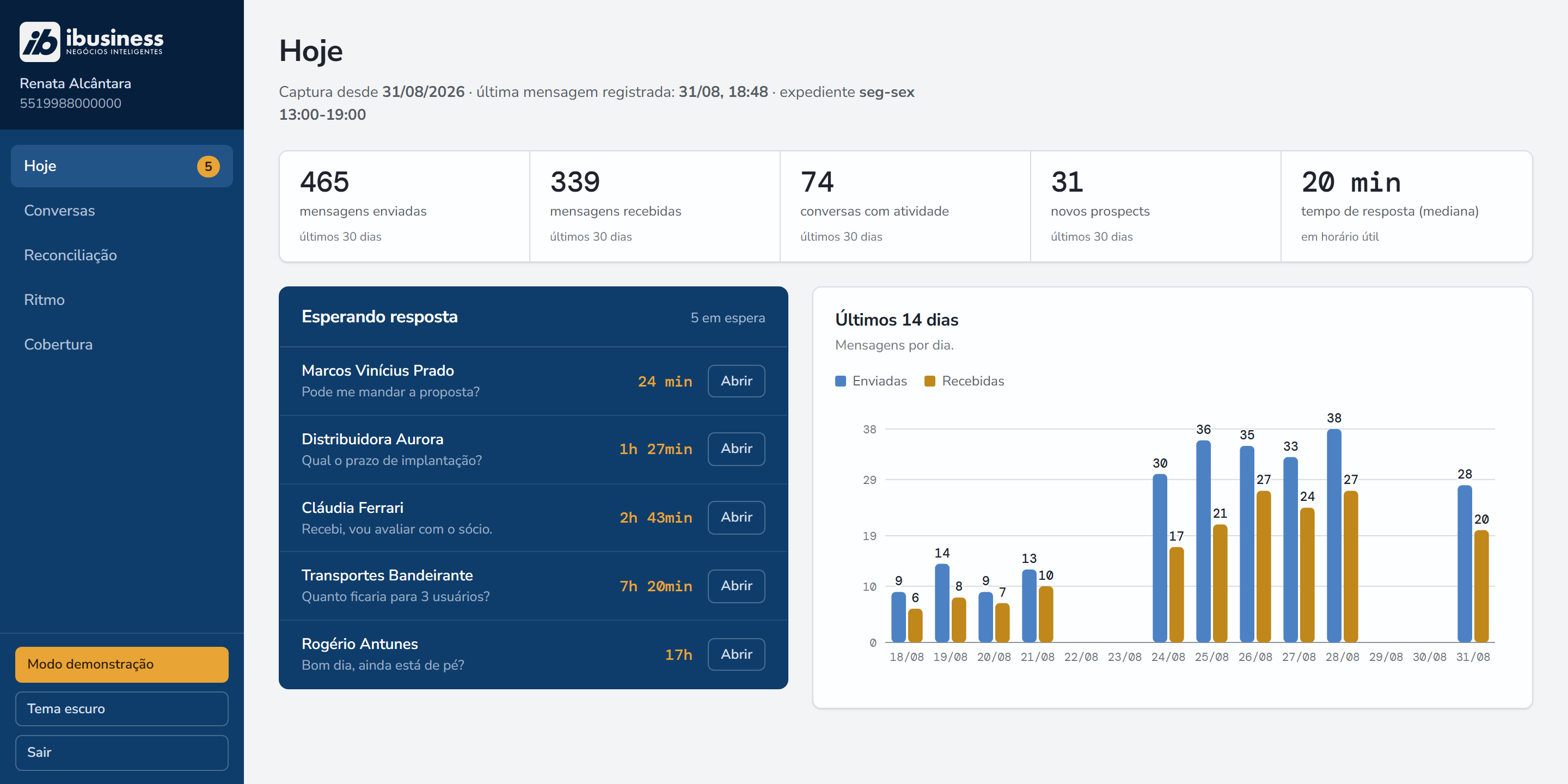This screenshot has height=784, width=1568.
Task: Toggle the Enviadas legend swatch
Action: tap(841, 381)
